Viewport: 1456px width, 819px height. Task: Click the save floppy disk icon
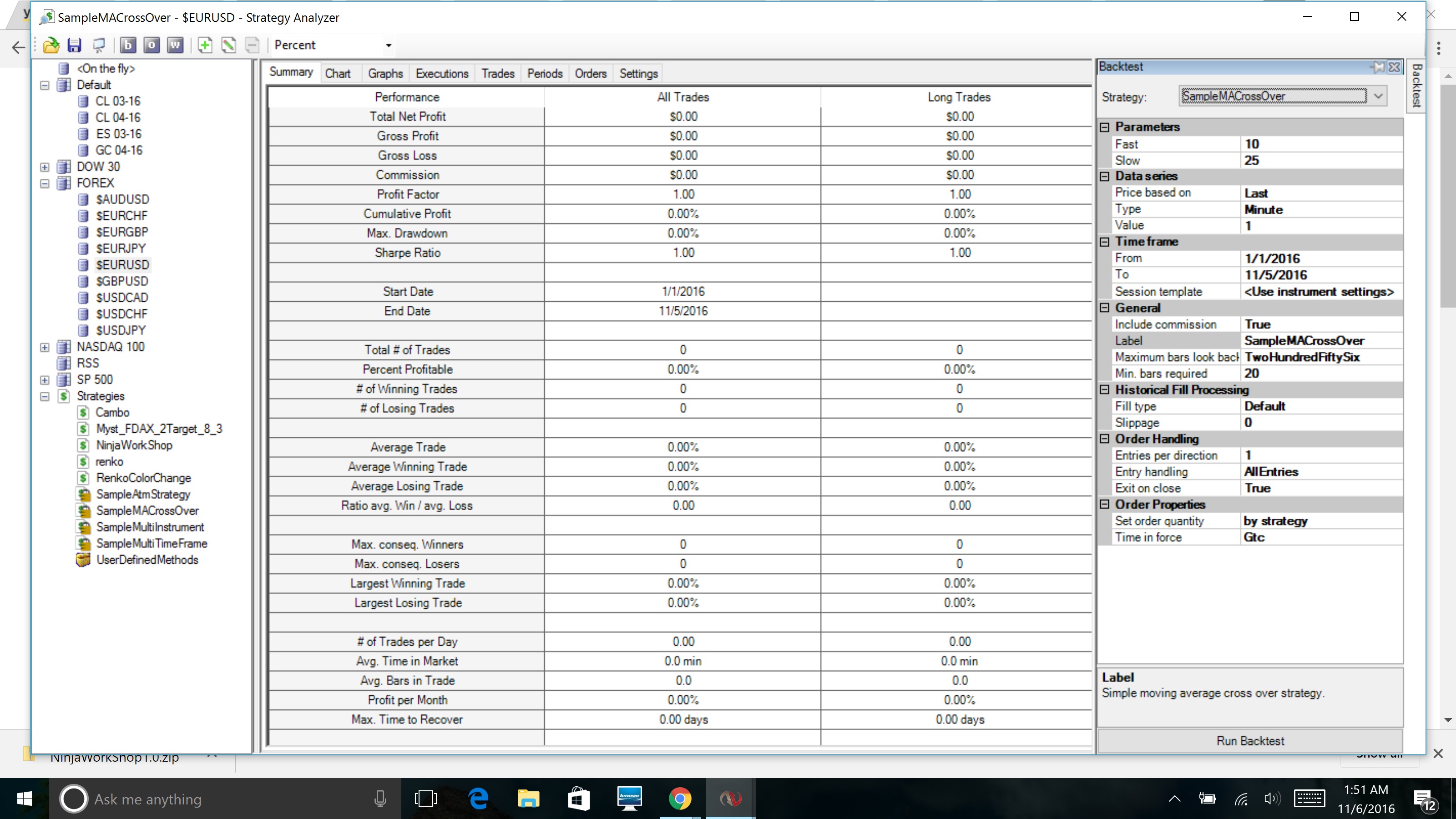click(x=75, y=45)
